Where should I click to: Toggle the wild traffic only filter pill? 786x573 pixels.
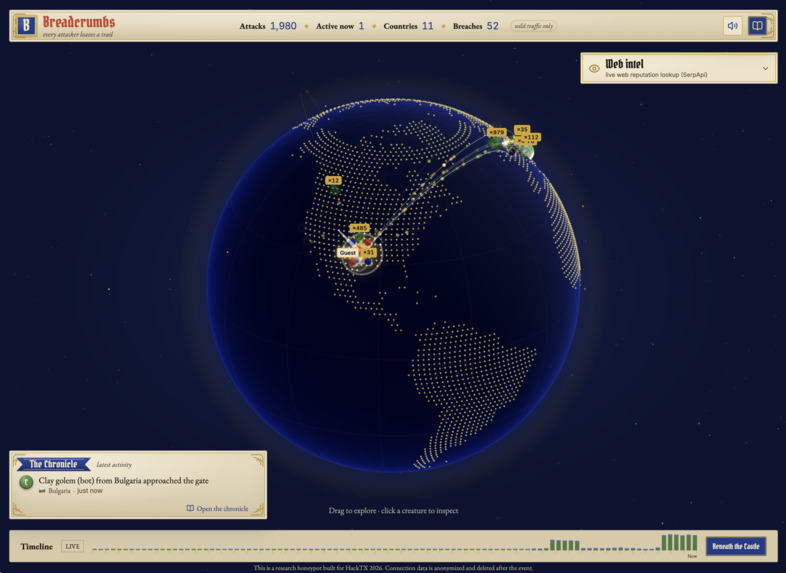(534, 26)
